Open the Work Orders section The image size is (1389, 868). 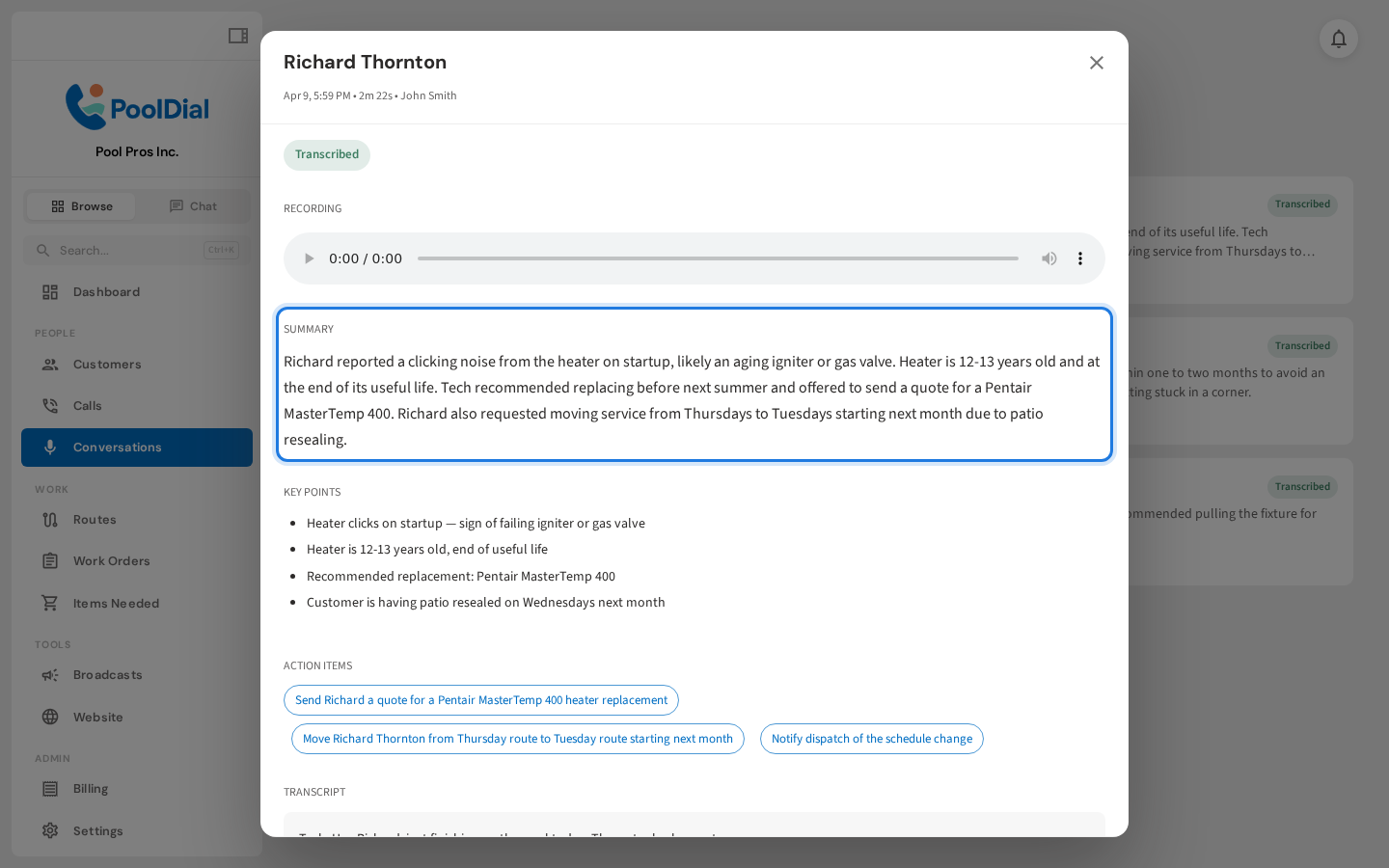pos(111,560)
